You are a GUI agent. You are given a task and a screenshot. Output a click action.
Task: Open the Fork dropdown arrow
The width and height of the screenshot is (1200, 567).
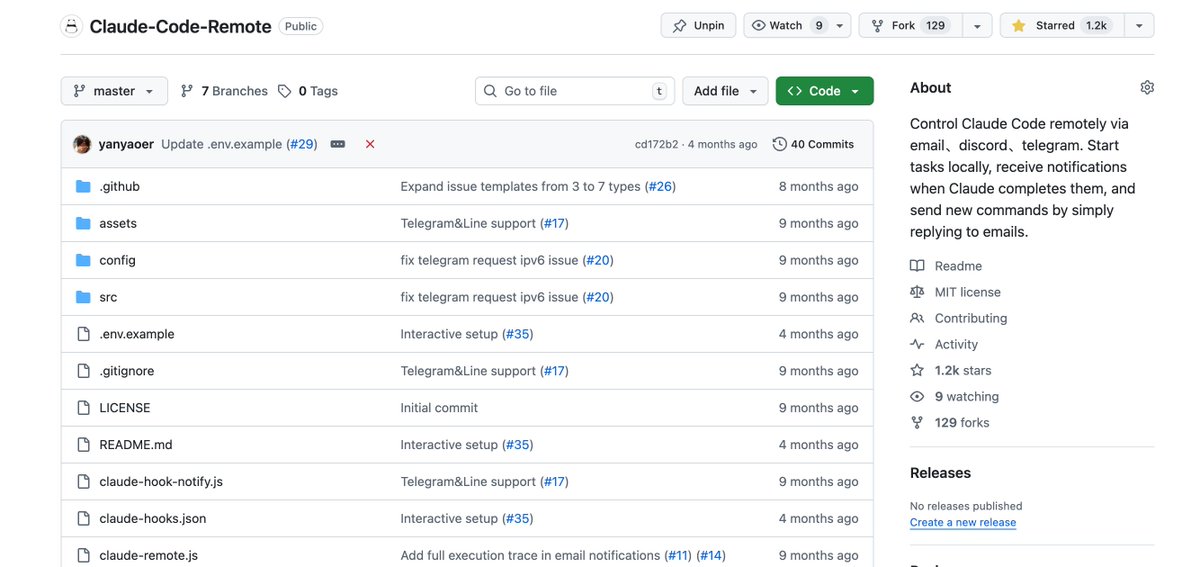[x=978, y=25]
